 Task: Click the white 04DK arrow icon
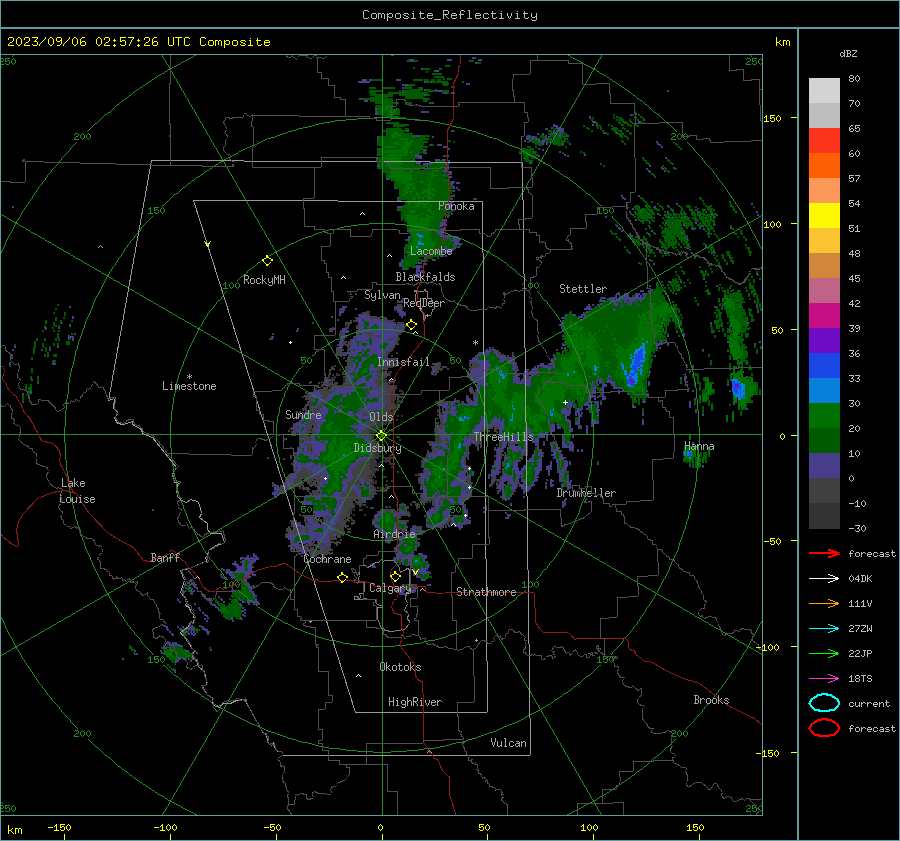click(x=824, y=578)
